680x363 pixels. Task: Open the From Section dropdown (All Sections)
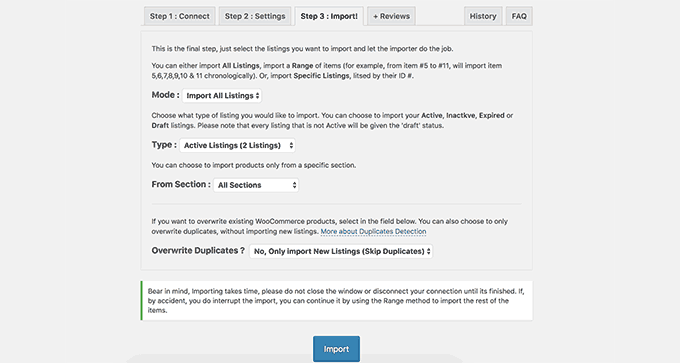click(256, 185)
